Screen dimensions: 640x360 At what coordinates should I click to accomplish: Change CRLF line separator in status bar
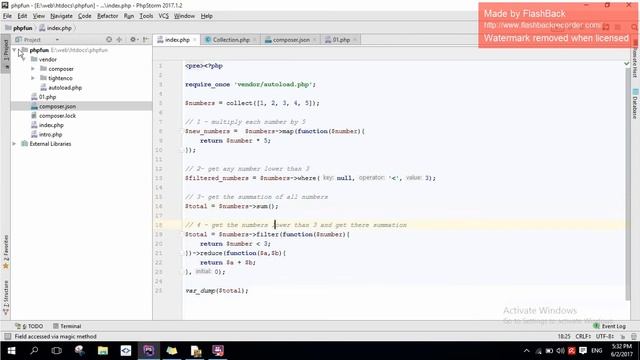[583, 336]
